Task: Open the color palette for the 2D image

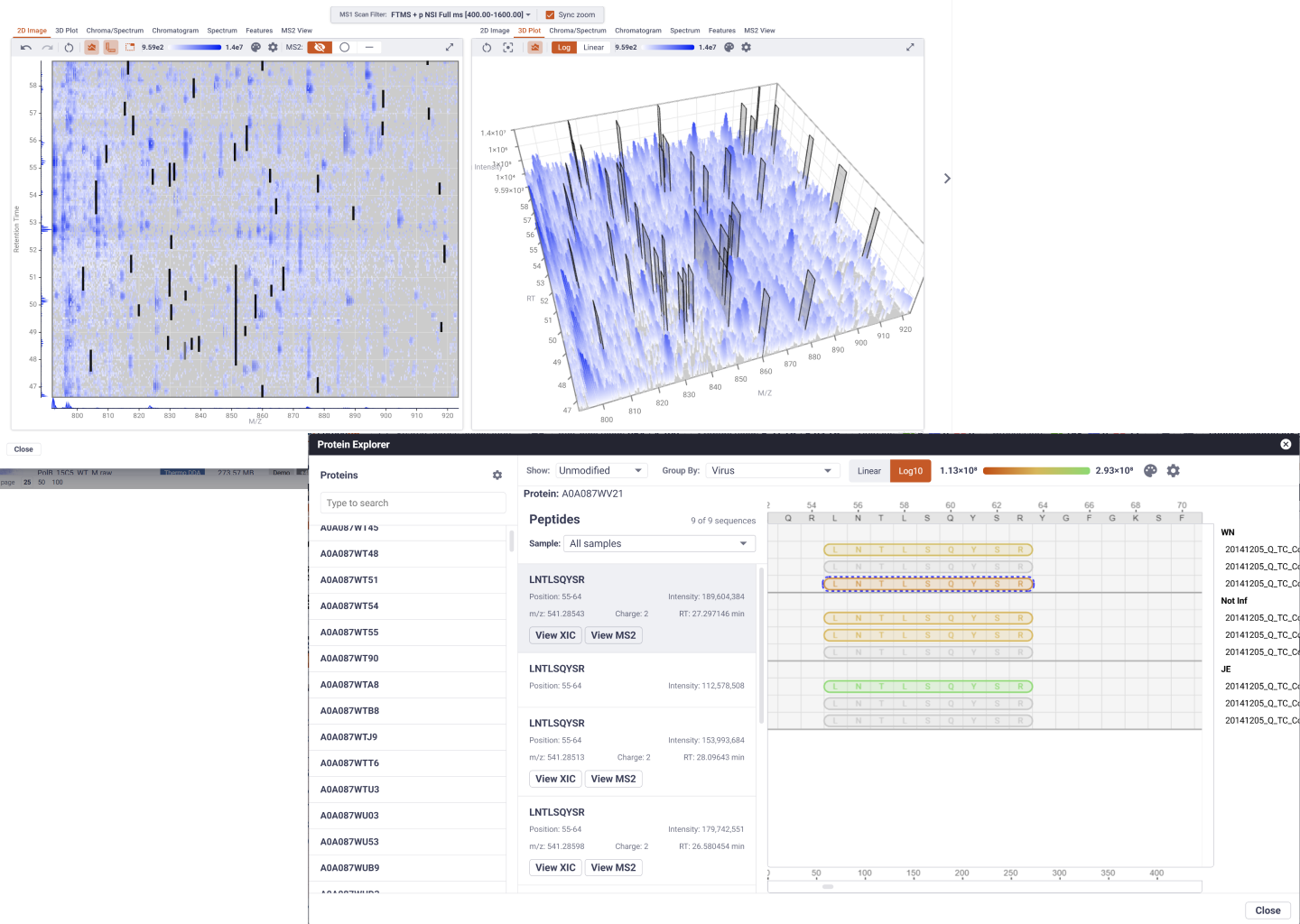Action: tap(256, 47)
